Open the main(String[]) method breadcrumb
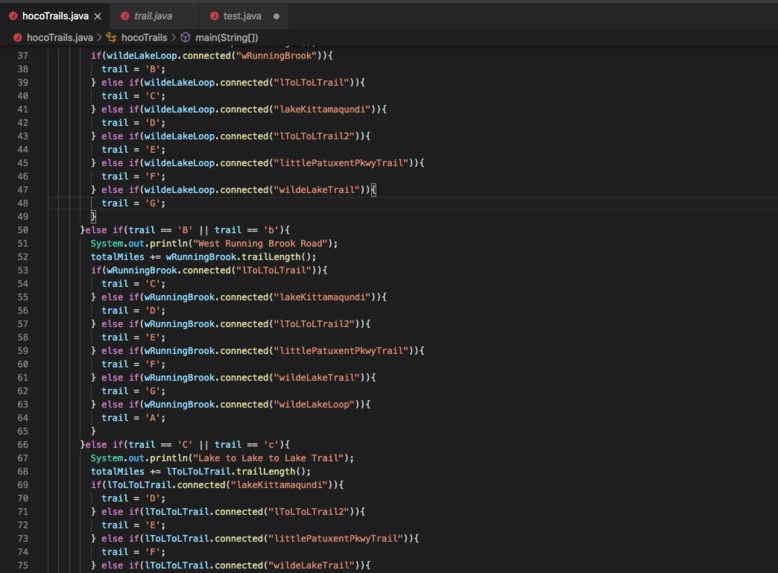The height and width of the screenshot is (573, 778). [x=227, y=37]
